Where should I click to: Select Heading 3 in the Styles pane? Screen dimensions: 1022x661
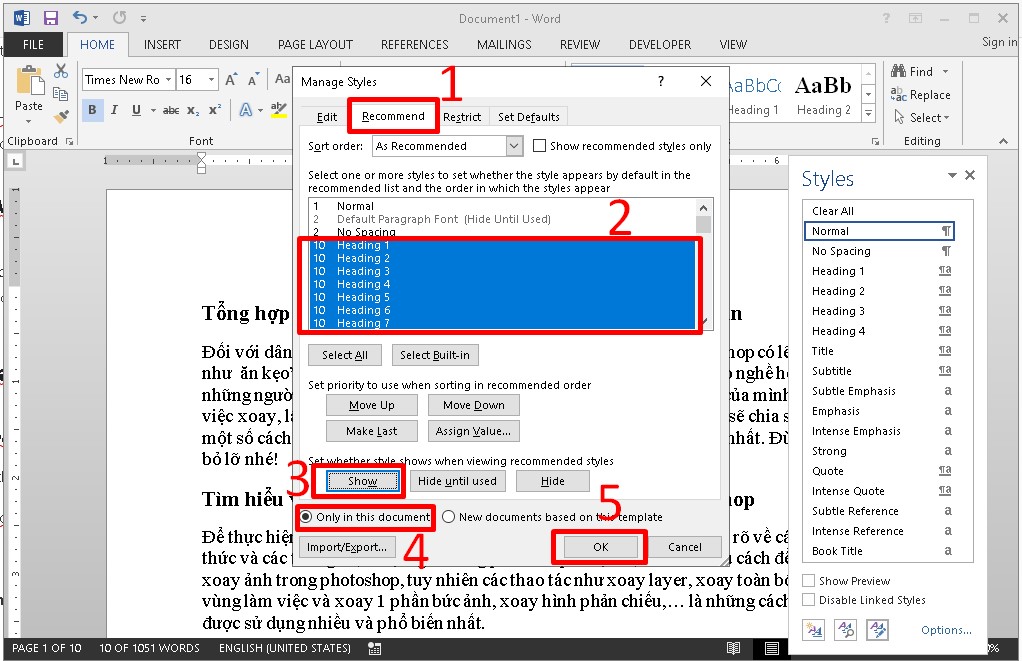[838, 311]
